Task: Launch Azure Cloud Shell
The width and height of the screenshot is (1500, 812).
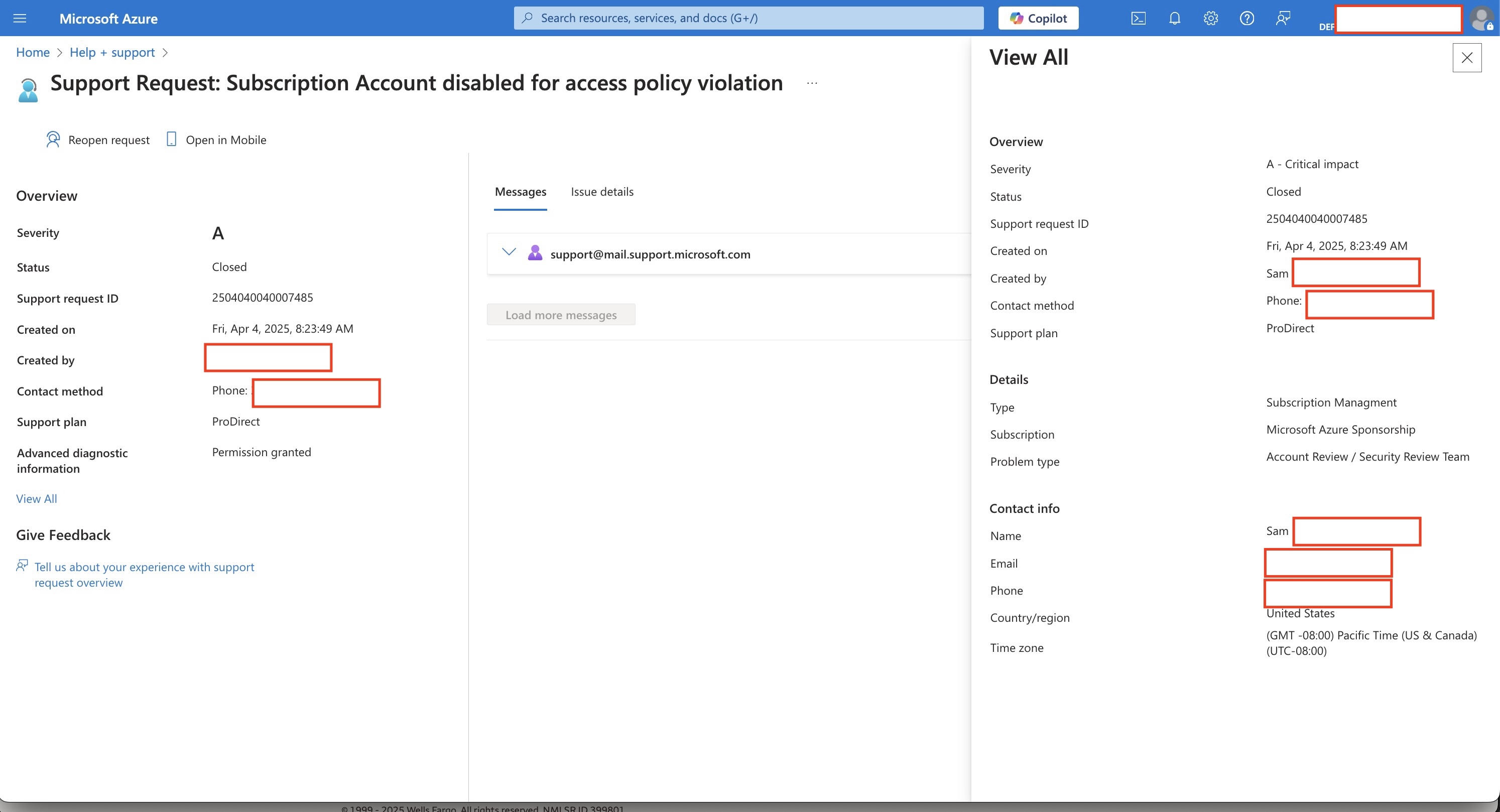Action: [1138, 18]
